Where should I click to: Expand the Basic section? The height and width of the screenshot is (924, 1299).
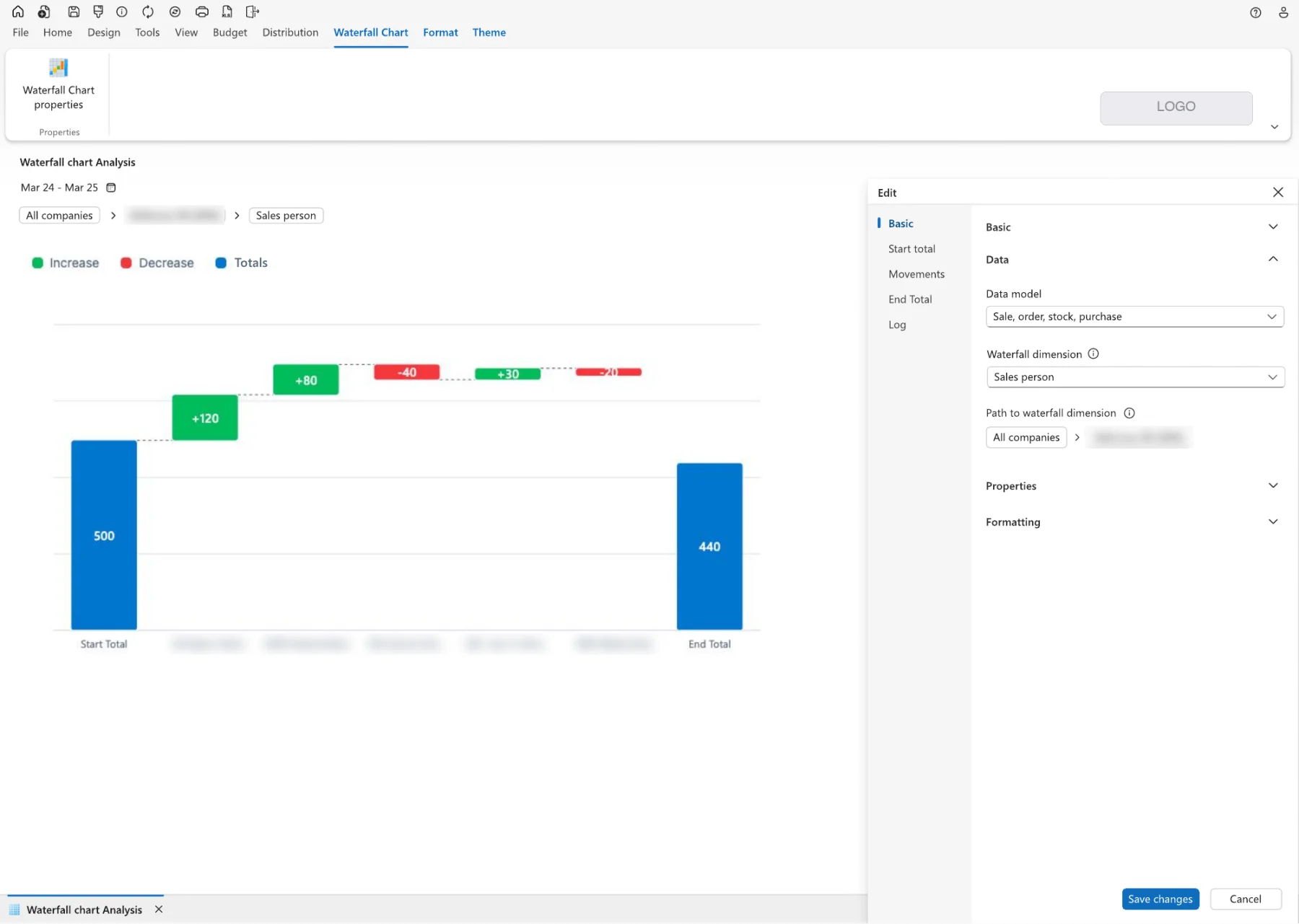1273,226
